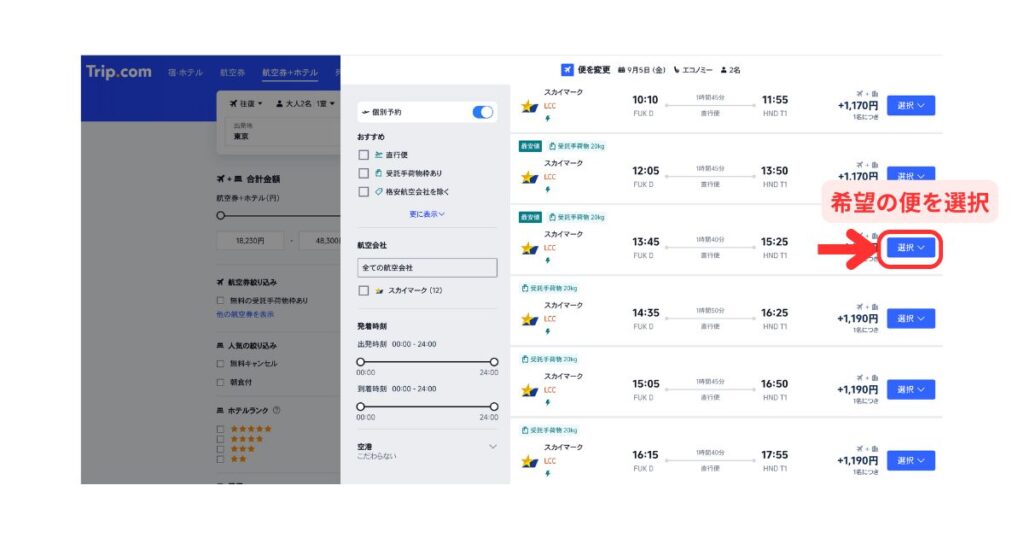Click the calendar icon beside 9月5日 (金)
This screenshot has height=538, width=1024.
coord(621,70)
